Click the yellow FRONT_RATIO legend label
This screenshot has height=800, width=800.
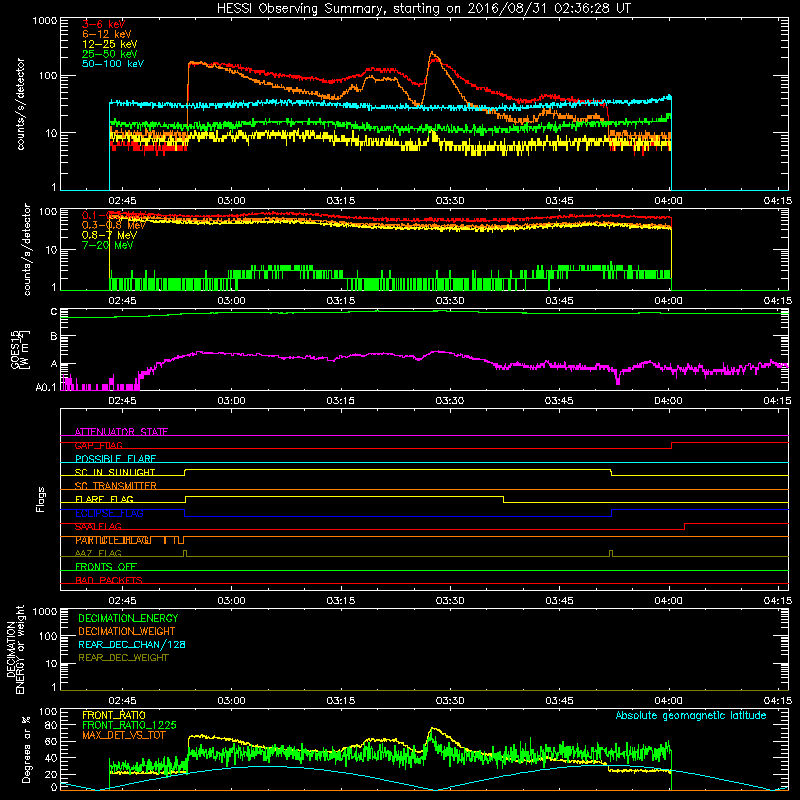(x=114, y=715)
